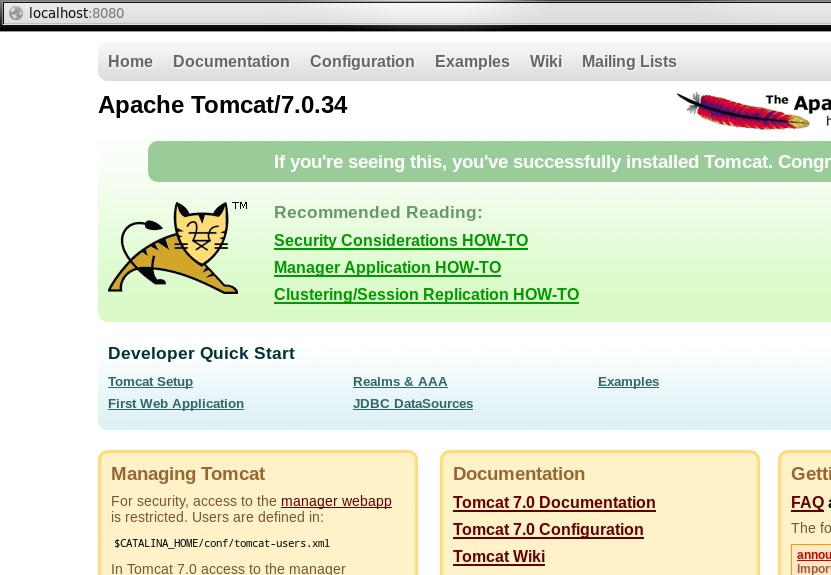This screenshot has width=831, height=575.
Task: Open Security Considerations HOW-TO link
Action: pos(401,241)
